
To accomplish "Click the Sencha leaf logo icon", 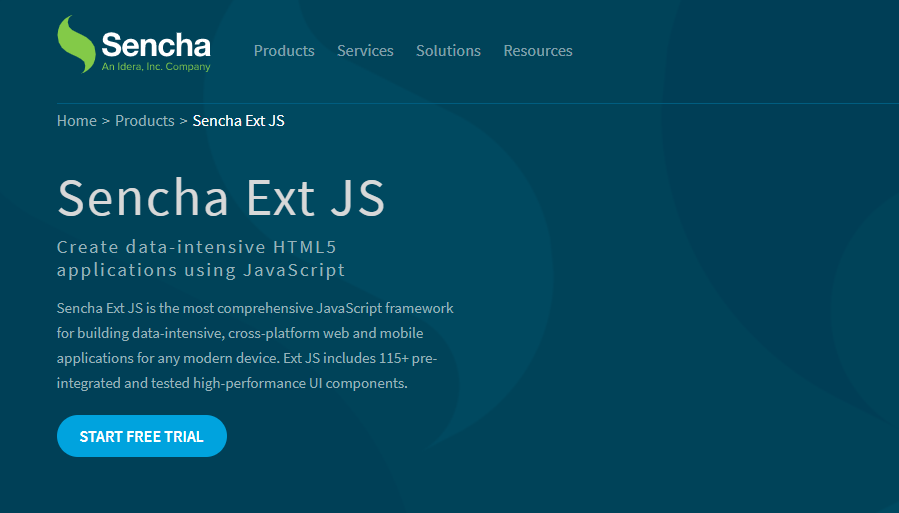I will pyautogui.click(x=76, y=44).
